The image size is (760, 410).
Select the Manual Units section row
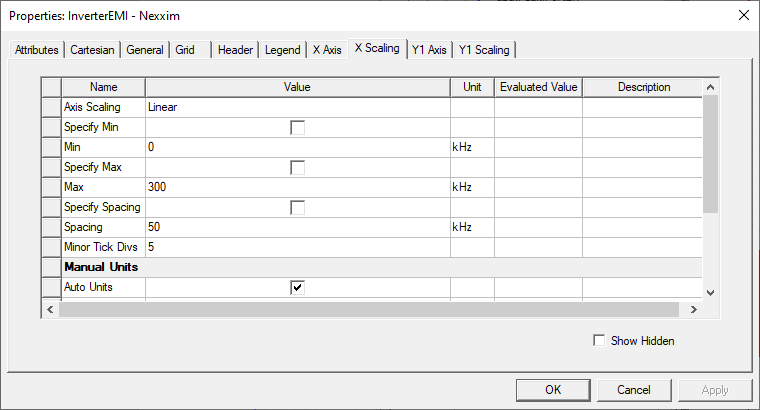(382, 267)
